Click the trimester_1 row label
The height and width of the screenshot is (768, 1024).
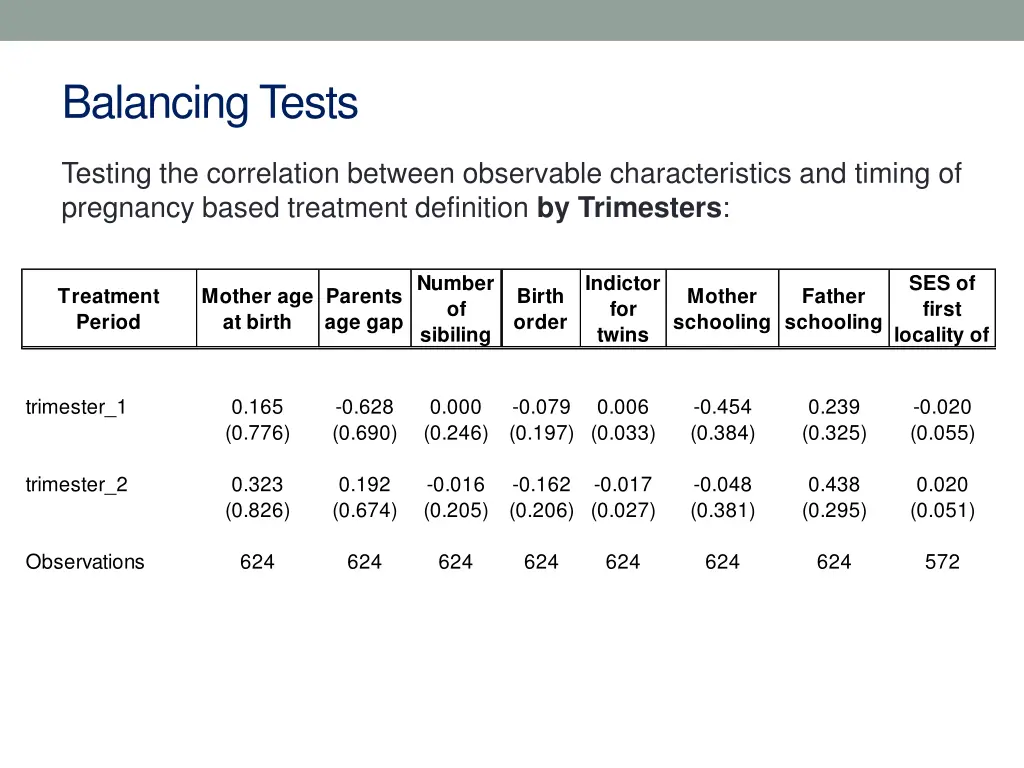(x=76, y=407)
